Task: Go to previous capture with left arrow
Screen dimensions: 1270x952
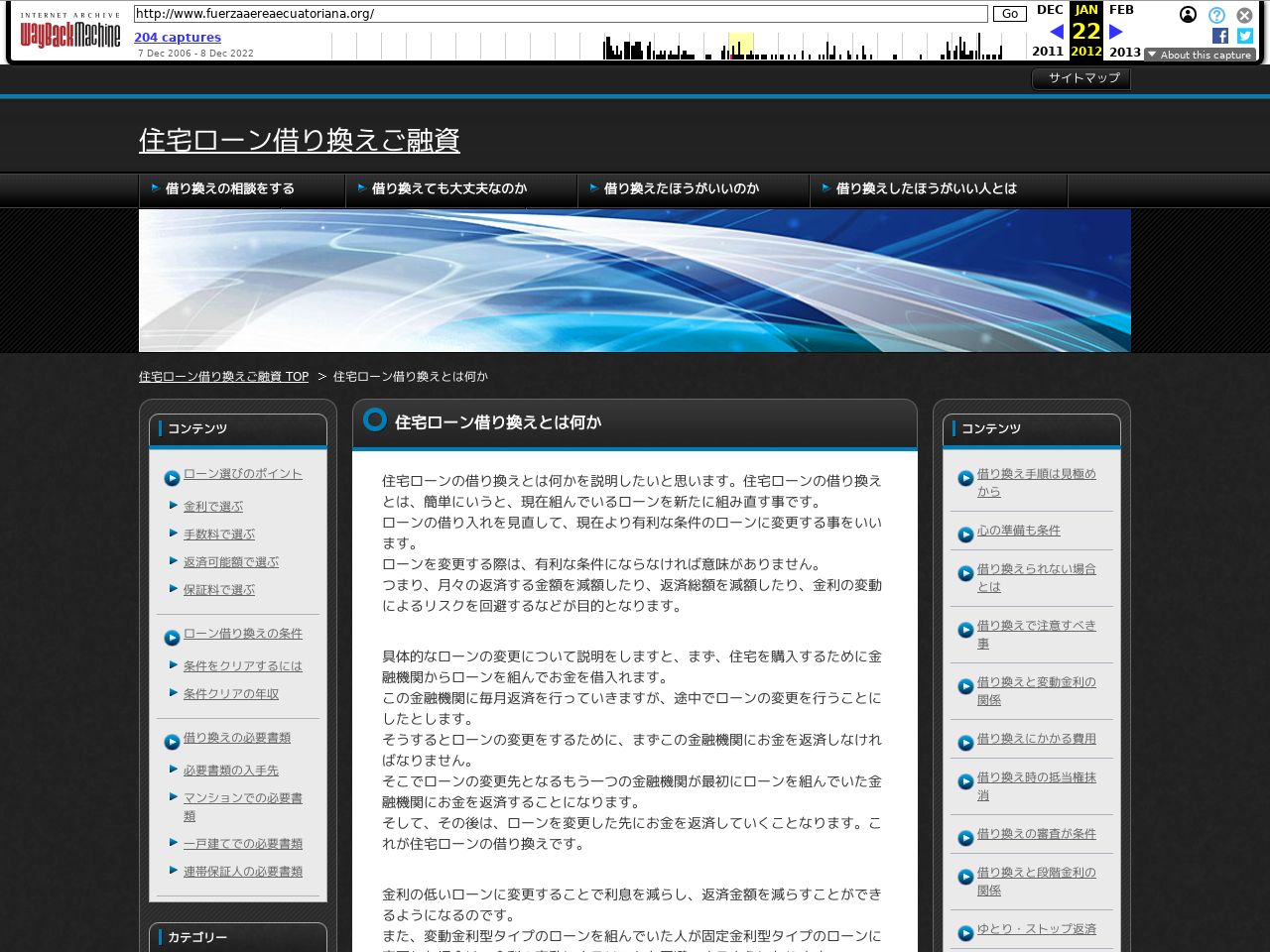Action: (1056, 32)
